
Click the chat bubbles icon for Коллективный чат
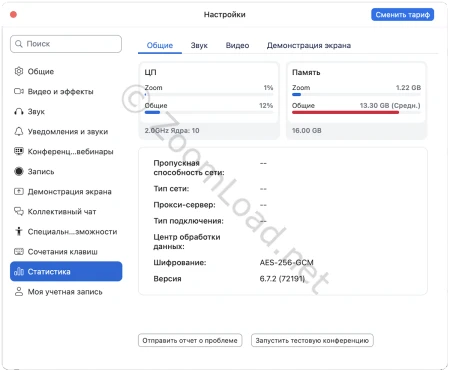(x=19, y=211)
